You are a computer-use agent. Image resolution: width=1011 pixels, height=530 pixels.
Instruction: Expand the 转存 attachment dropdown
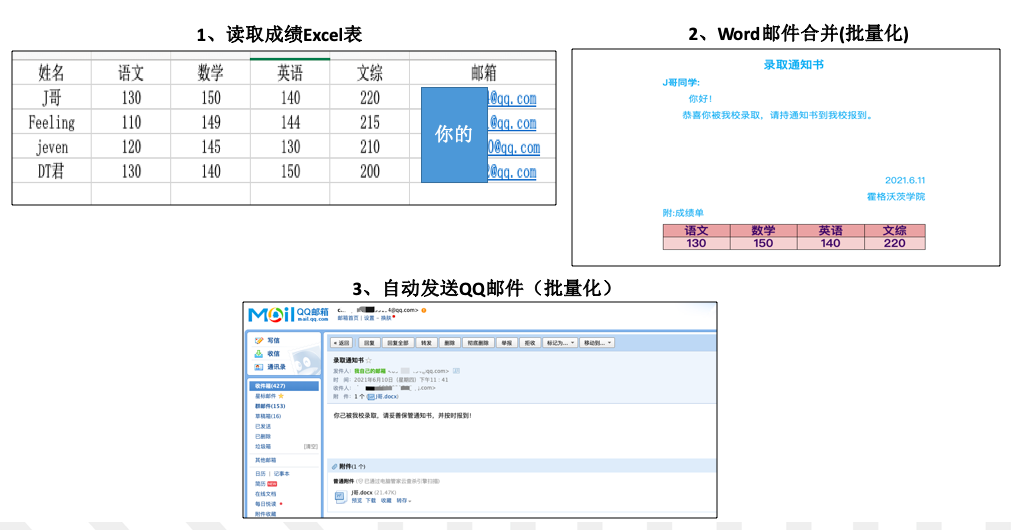pos(404,500)
